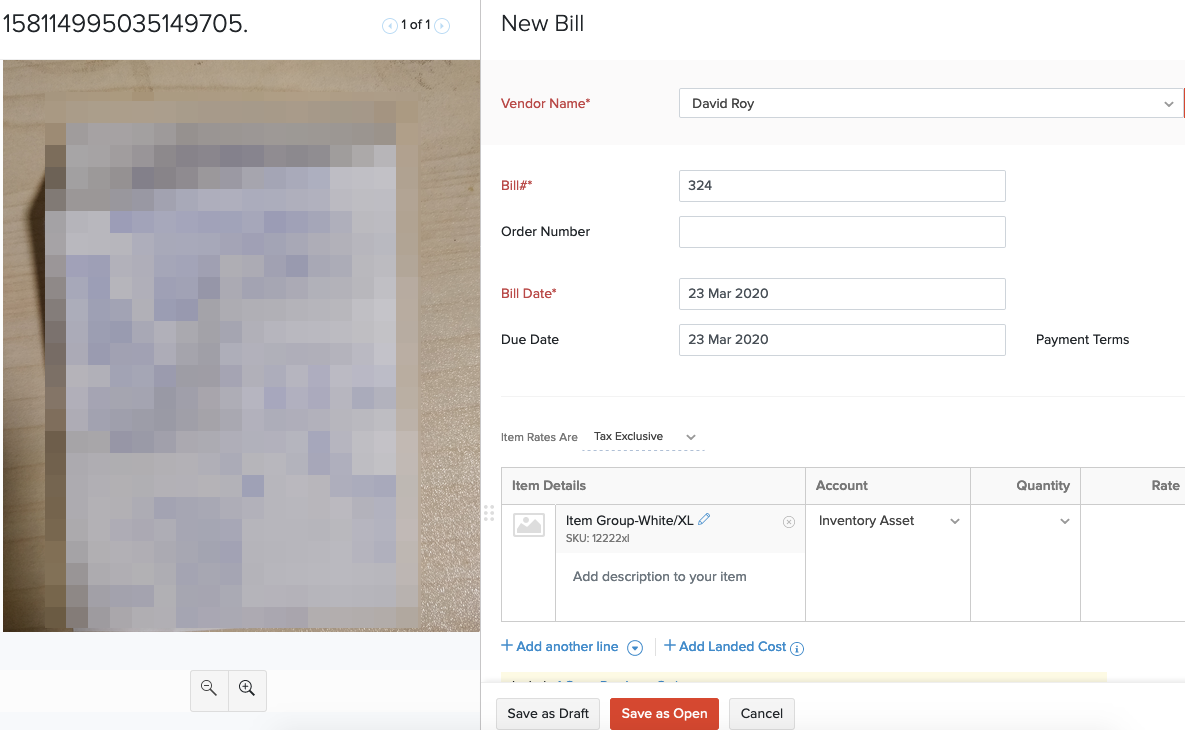Go to the previous attachment page arrow
The width and height of the screenshot is (1185, 730).
pos(390,26)
